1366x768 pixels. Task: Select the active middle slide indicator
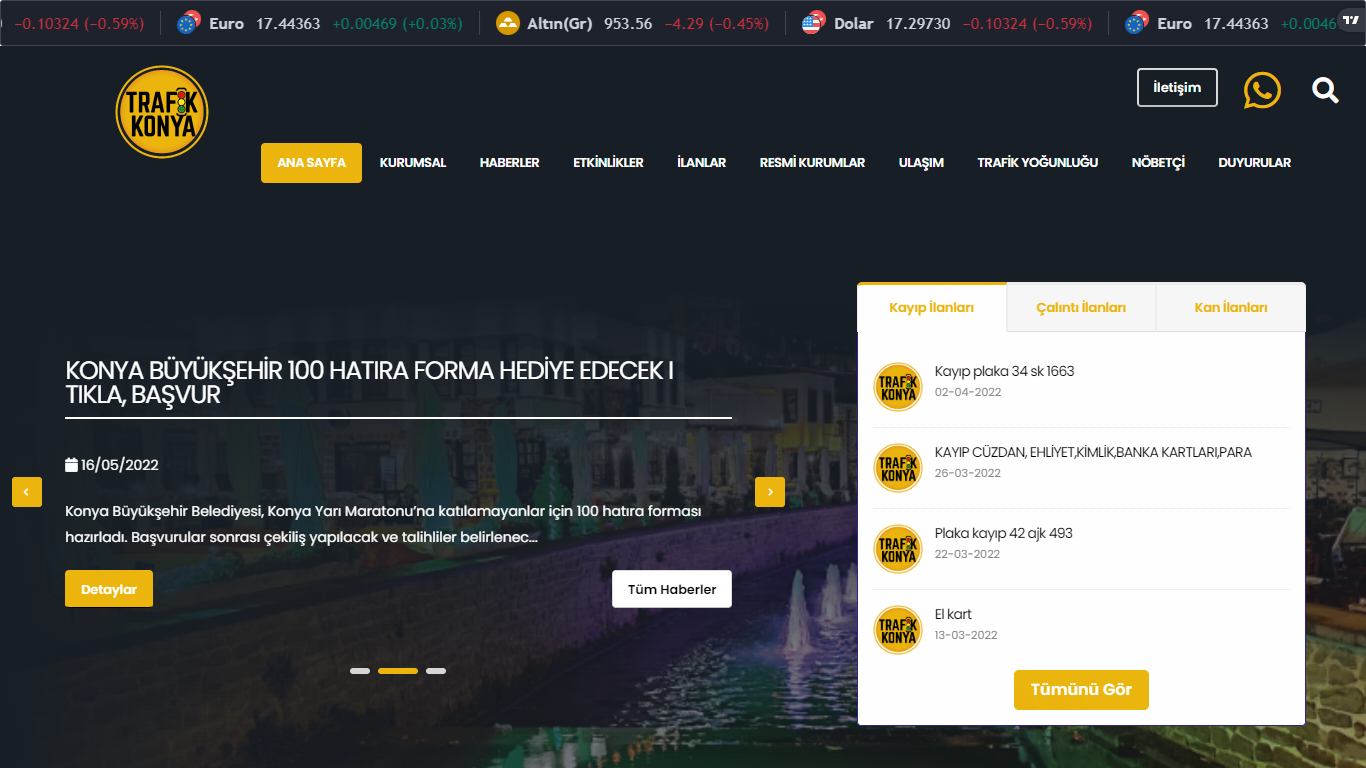click(398, 671)
